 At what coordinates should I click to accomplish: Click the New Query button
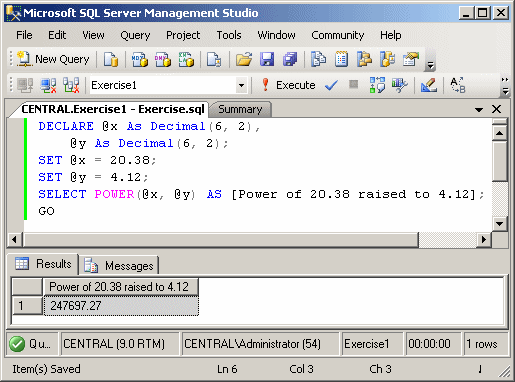pyautogui.click(x=53, y=59)
